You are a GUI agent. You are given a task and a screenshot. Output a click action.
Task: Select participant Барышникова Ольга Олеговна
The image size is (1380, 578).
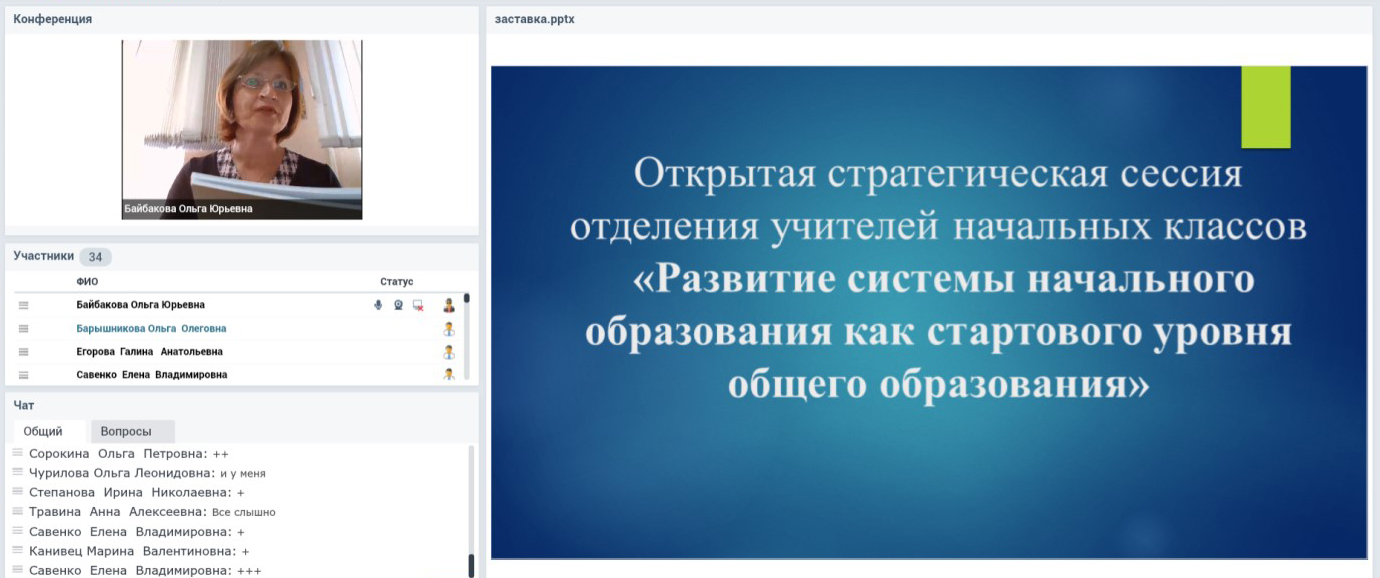[151, 328]
